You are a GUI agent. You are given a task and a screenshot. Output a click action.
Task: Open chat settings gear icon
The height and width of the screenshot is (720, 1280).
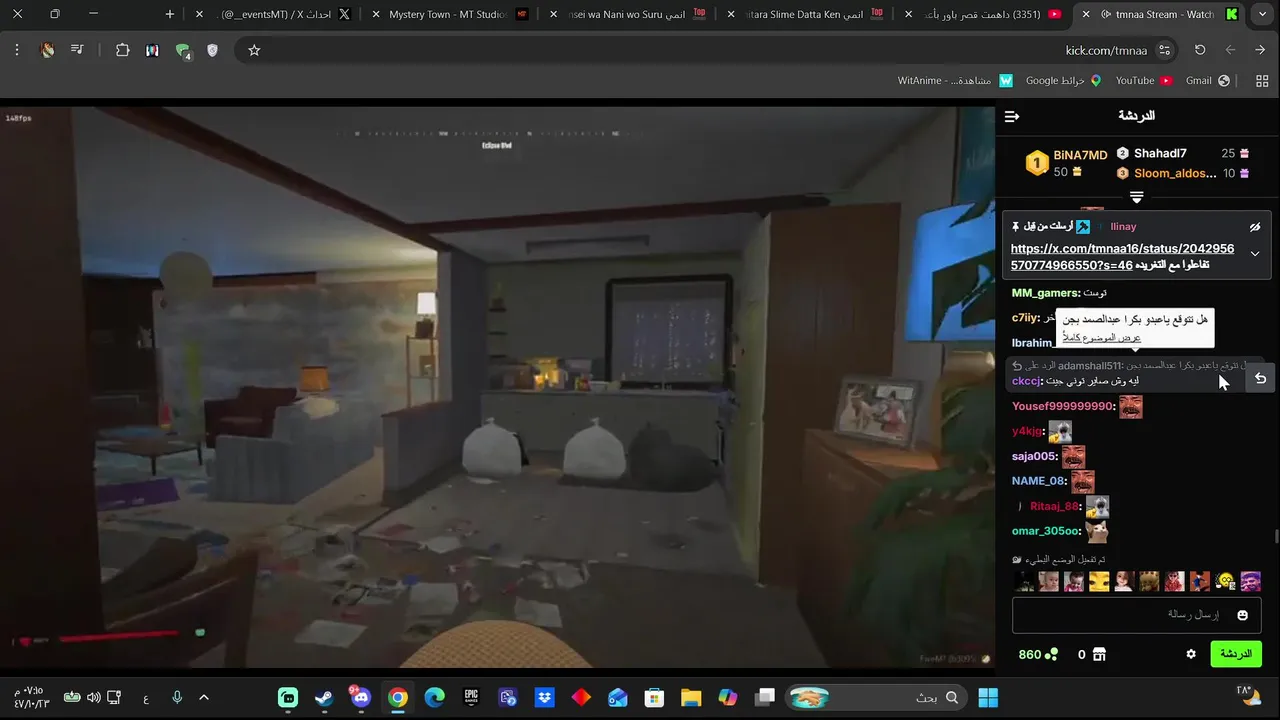[x=1191, y=654]
